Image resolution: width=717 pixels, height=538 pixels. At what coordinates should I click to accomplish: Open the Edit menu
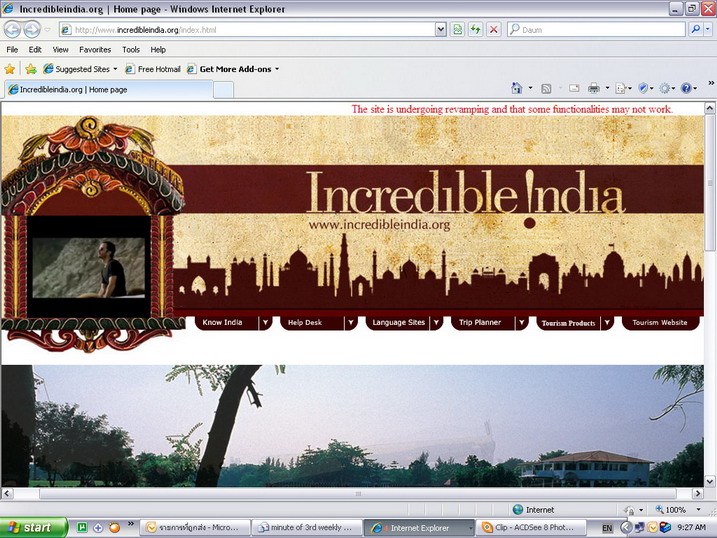(35, 49)
